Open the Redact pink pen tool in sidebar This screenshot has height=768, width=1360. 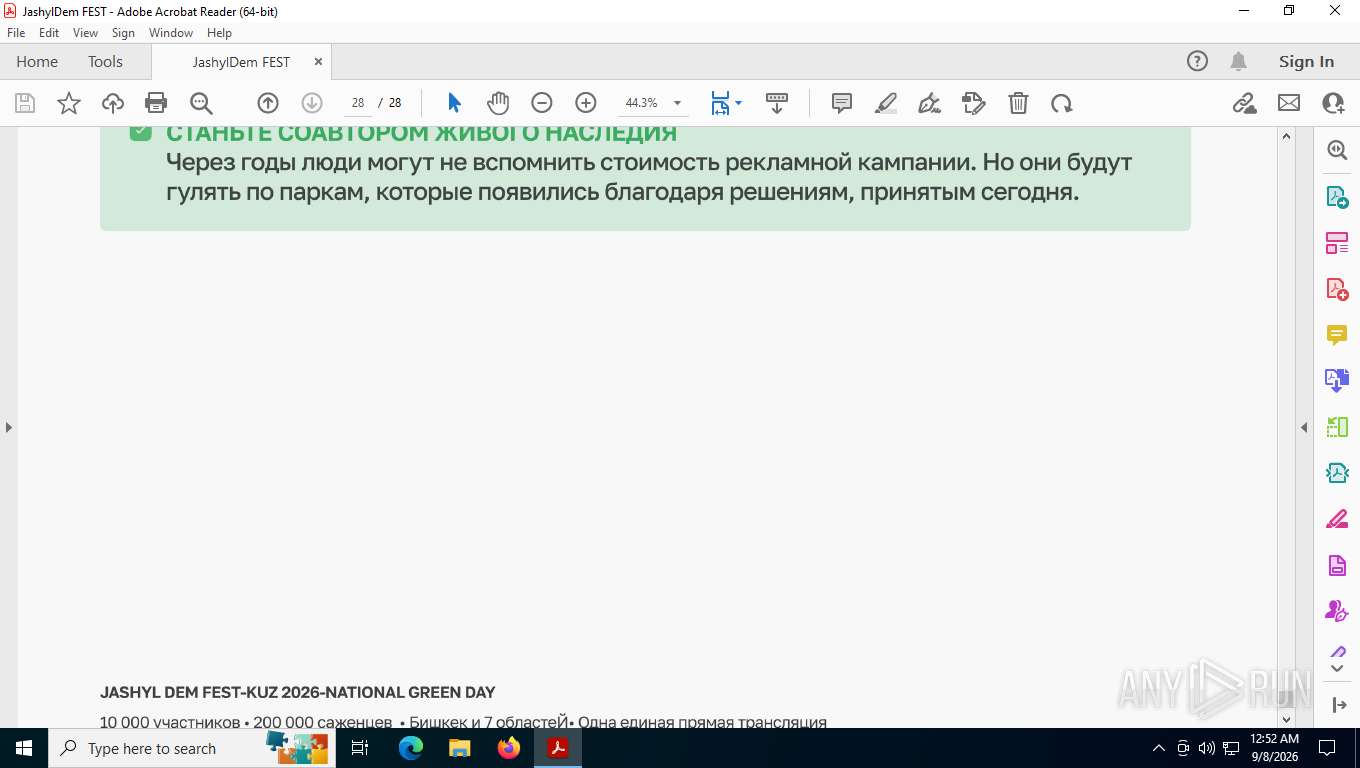[1337, 519]
